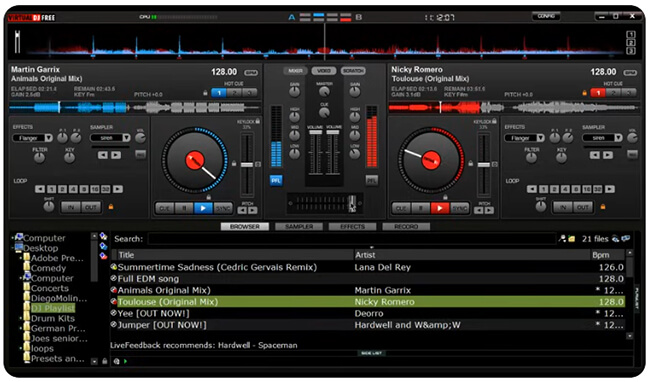Toggle right deck KEYLOCK padlock
The height and width of the screenshot is (382, 650).
coord(494,121)
